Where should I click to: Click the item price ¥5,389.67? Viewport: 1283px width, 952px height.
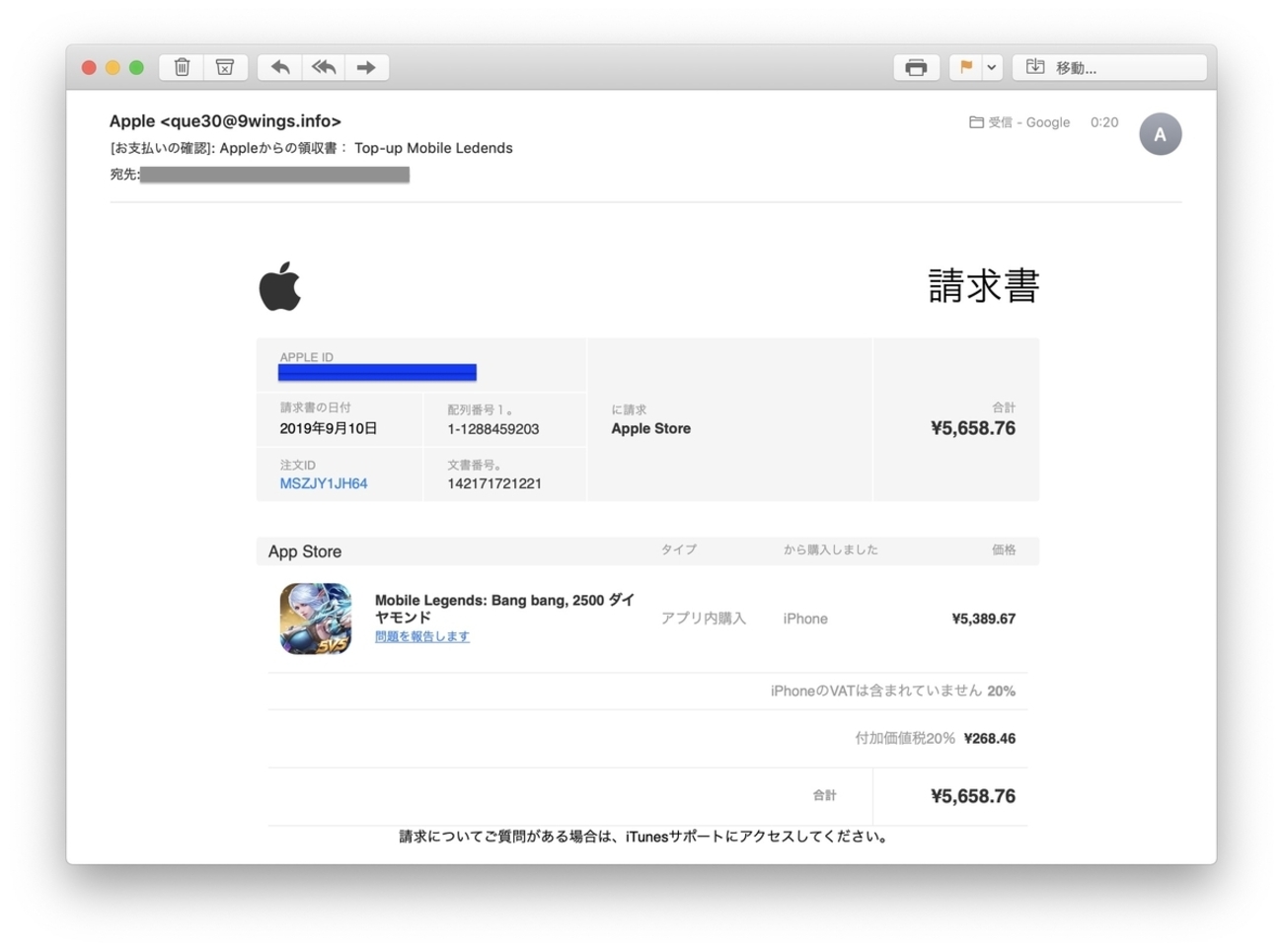click(984, 619)
